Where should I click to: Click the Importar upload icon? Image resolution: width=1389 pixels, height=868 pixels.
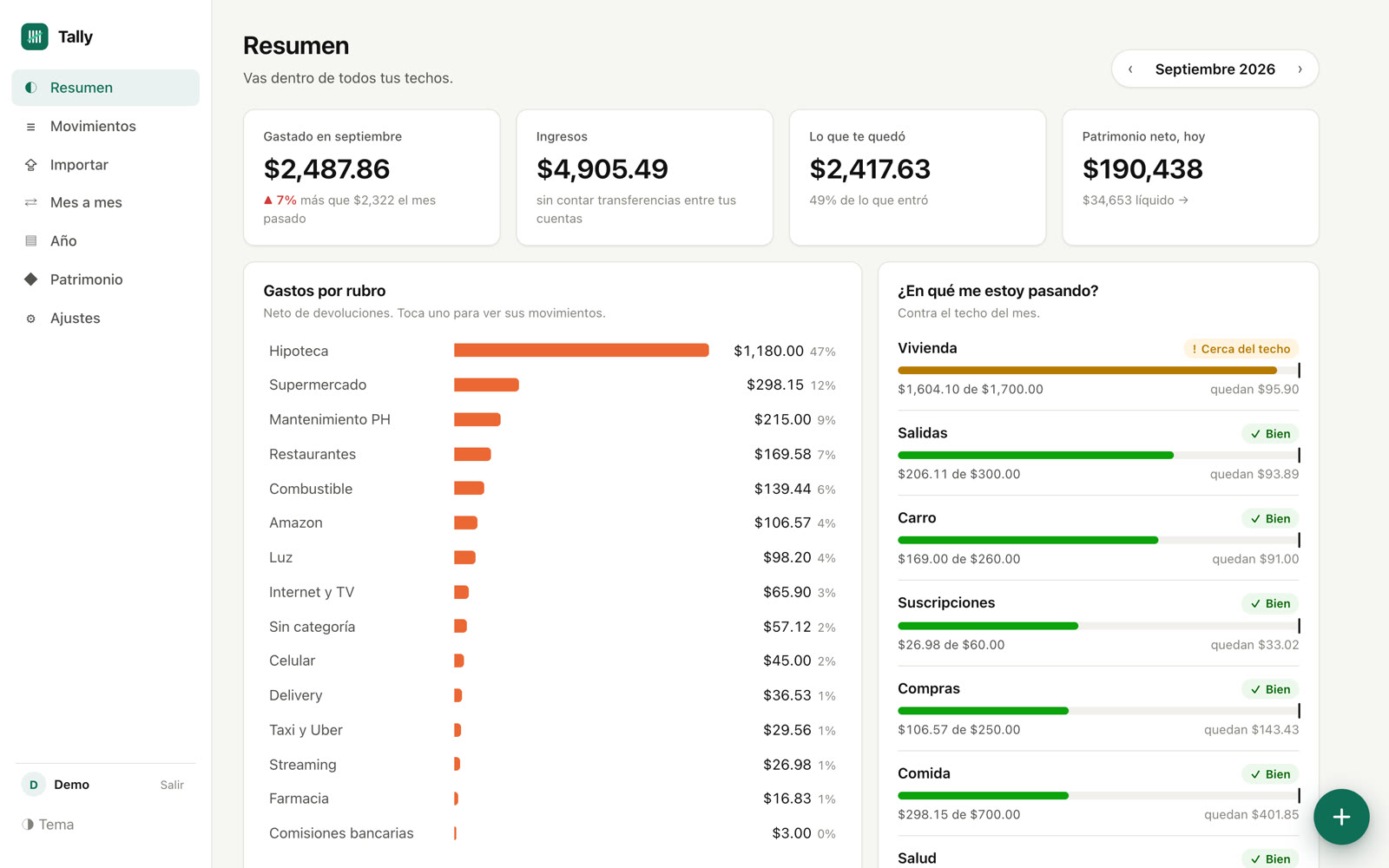pyautogui.click(x=31, y=165)
